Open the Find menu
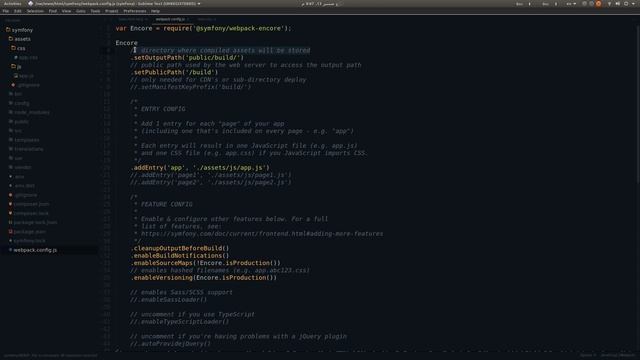The height and width of the screenshot is (360, 640). coord(53,11)
